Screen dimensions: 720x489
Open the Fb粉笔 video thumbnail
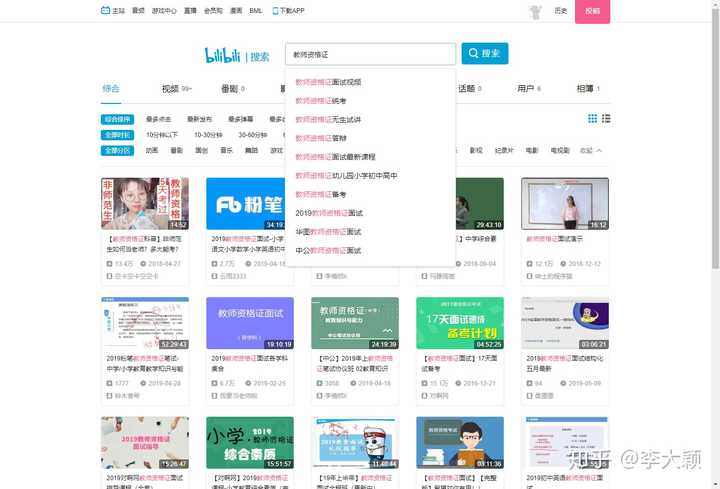click(246, 204)
